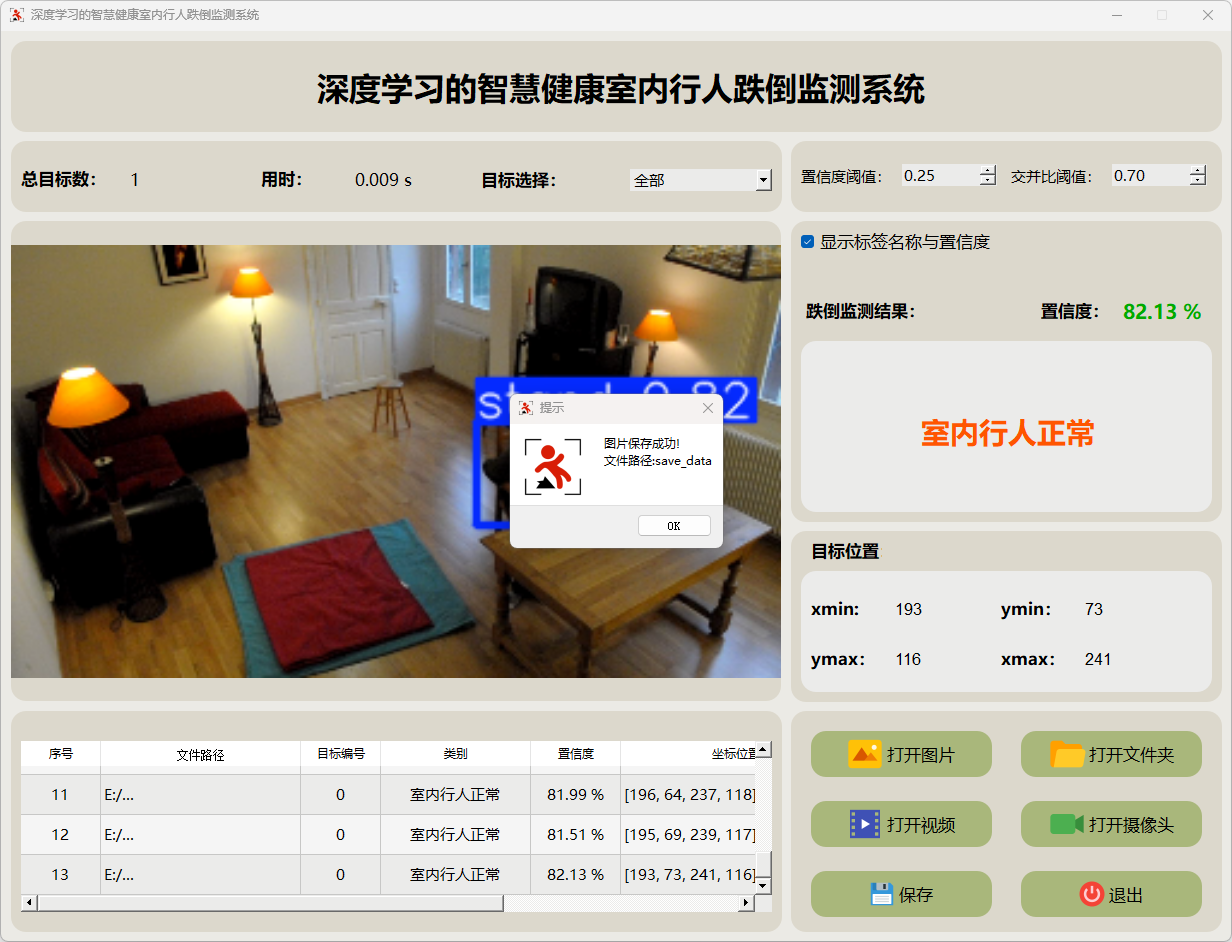Click the folder icon on 打开文件夹 button
Viewport: 1232px width, 942px height.
pos(1067,754)
